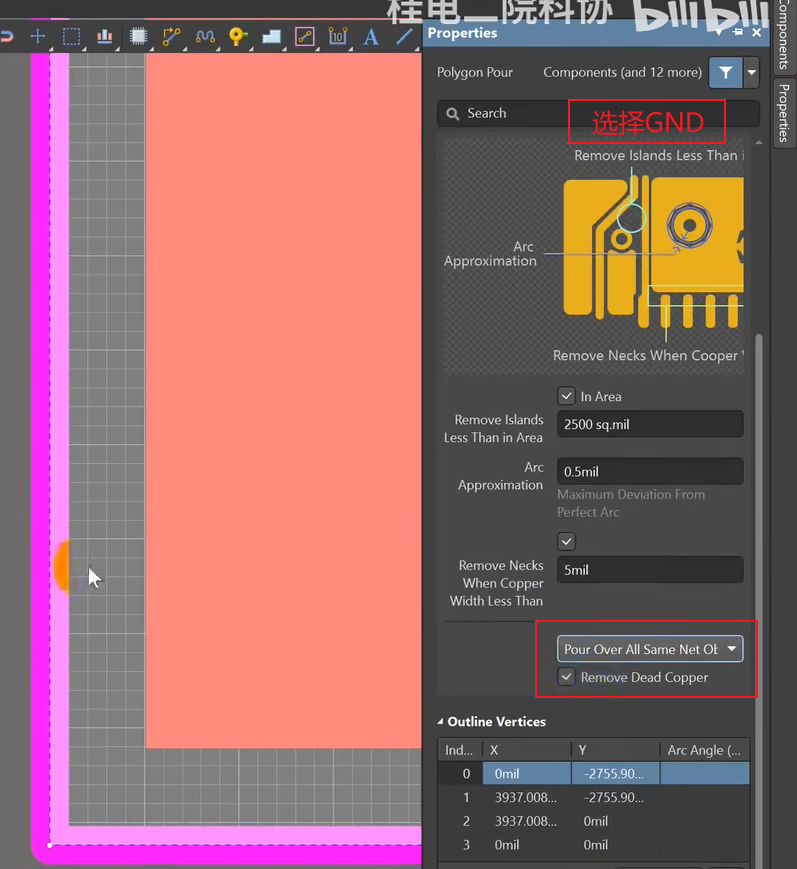
Task: Click the Y column header
Action: click(x=615, y=750)
